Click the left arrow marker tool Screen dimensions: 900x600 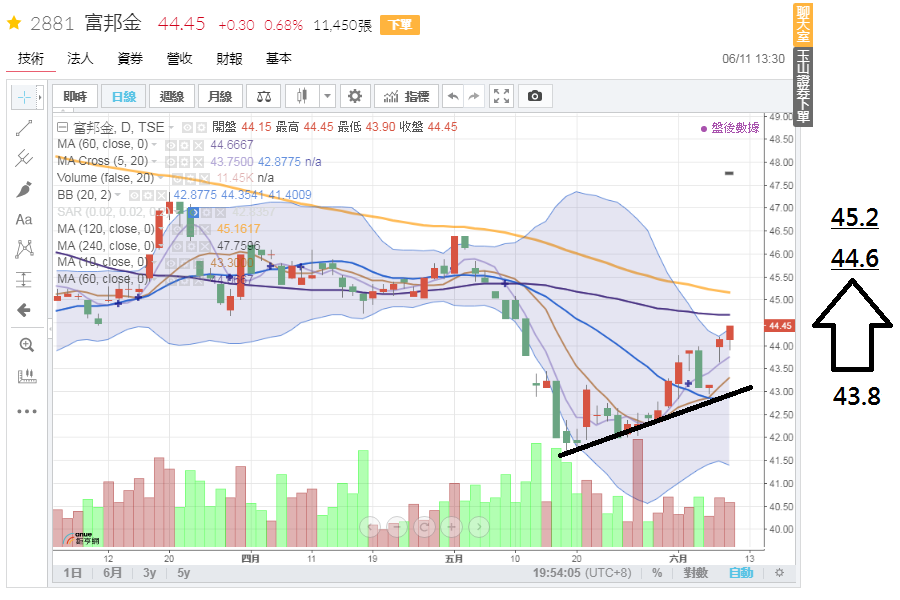(x=24, y=311)
